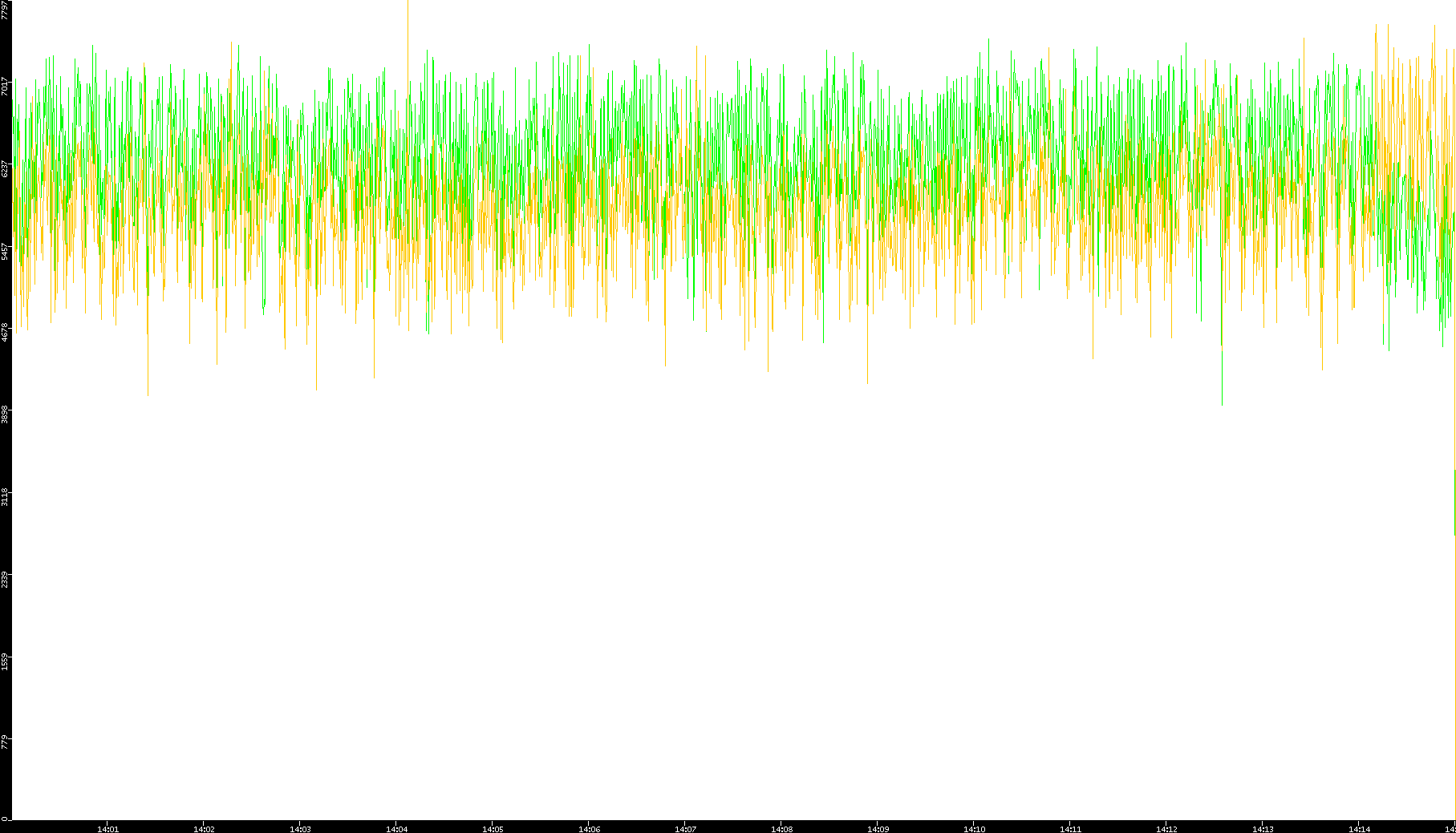The image size is (1456, 833).
Task: Select the 14:13 time marker
Action: pyautogui.click(x=1263, y=828)
